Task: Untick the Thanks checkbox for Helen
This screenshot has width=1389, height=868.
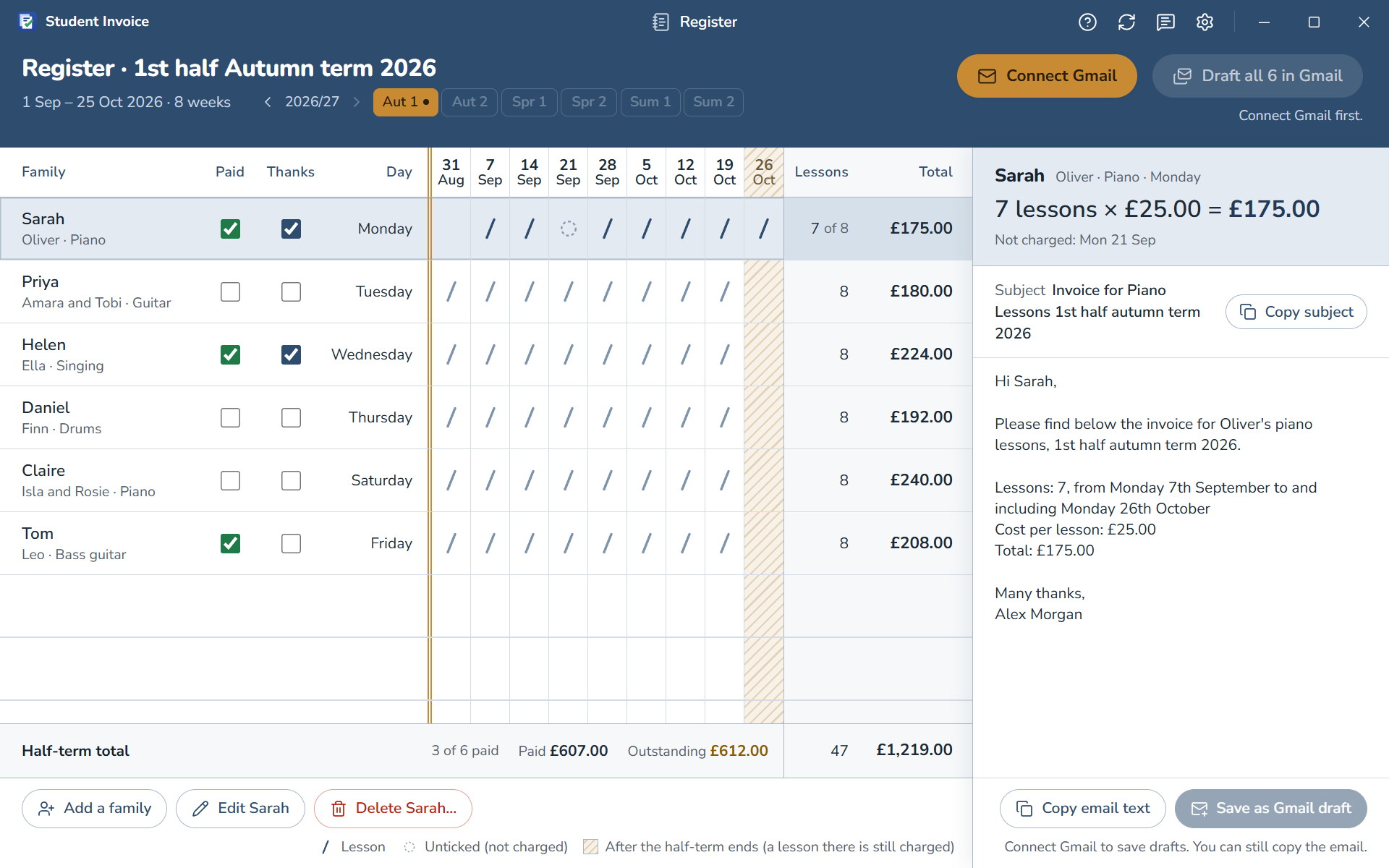Action: pyautogui.click(x=291, y=354)
